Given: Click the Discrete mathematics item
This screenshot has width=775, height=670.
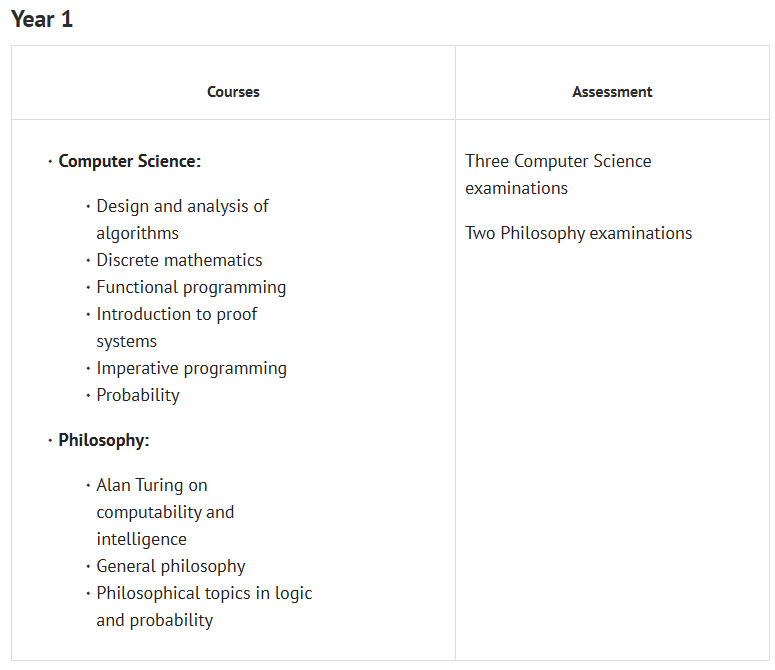Looking at the screenshot, I should coord(179,260).
